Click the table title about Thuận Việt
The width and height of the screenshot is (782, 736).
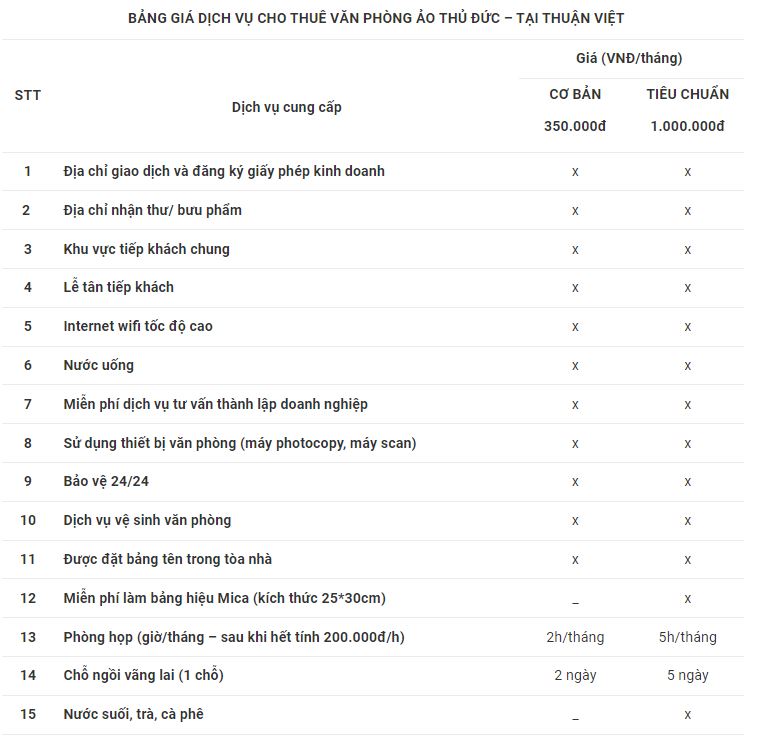(x=376, y=18)
